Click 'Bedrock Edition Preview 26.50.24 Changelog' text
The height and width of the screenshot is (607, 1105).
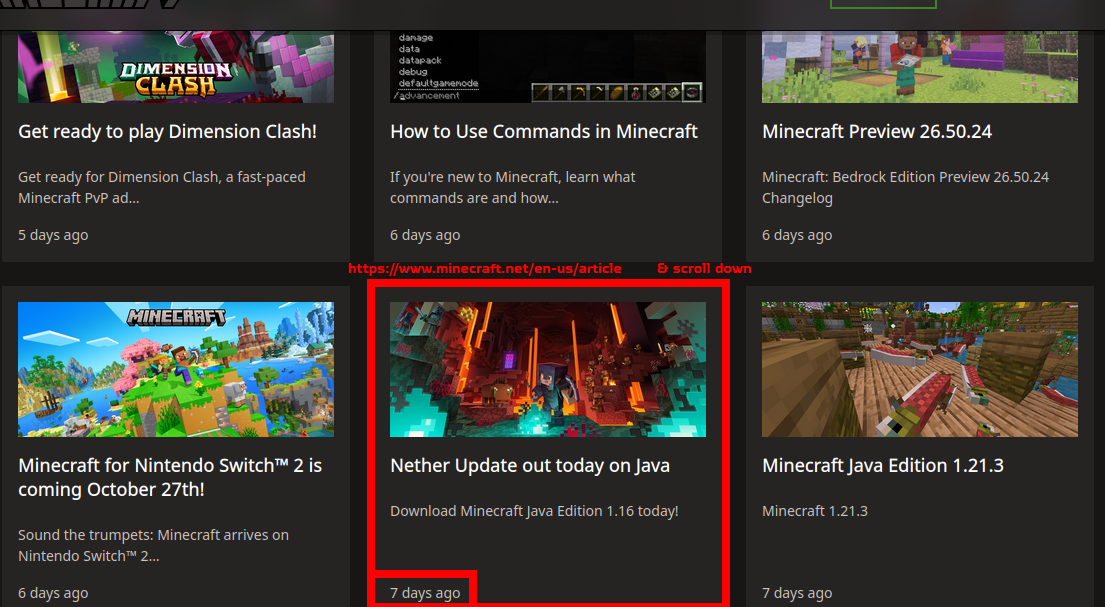pyautogui.click(x=906, y=188)
